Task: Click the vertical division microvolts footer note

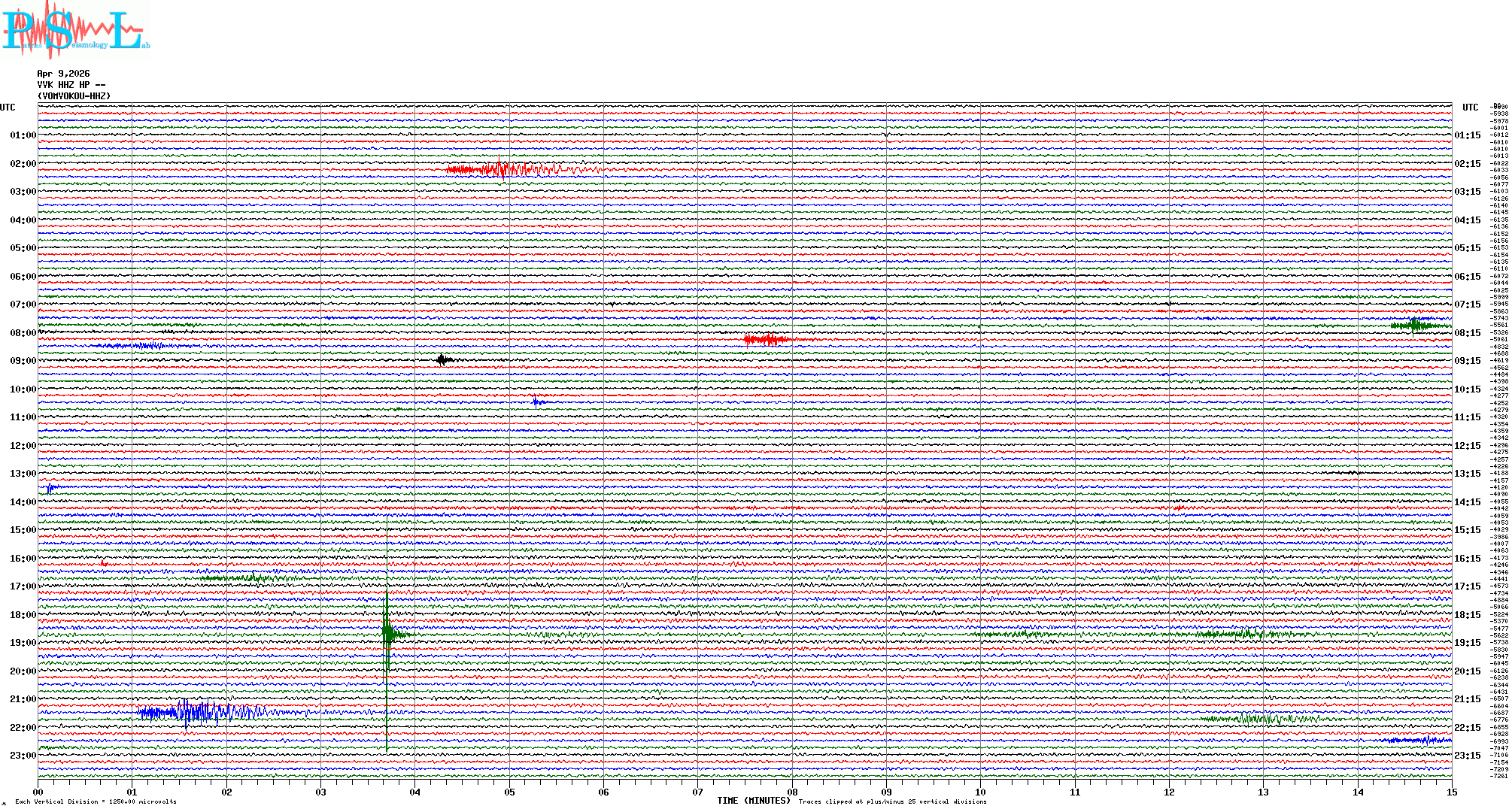Action: 96,801
